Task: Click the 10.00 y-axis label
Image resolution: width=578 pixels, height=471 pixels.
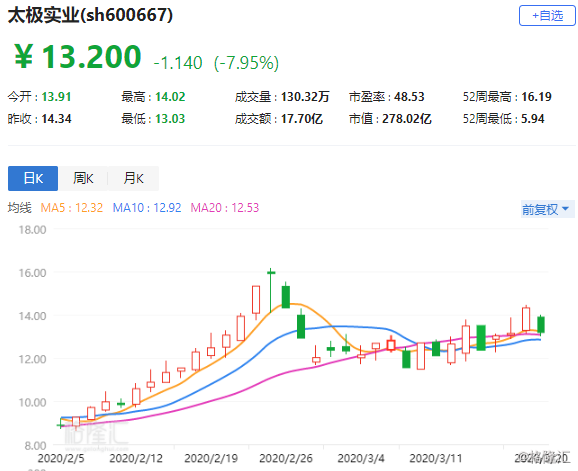Action: (x=32, y=402)
